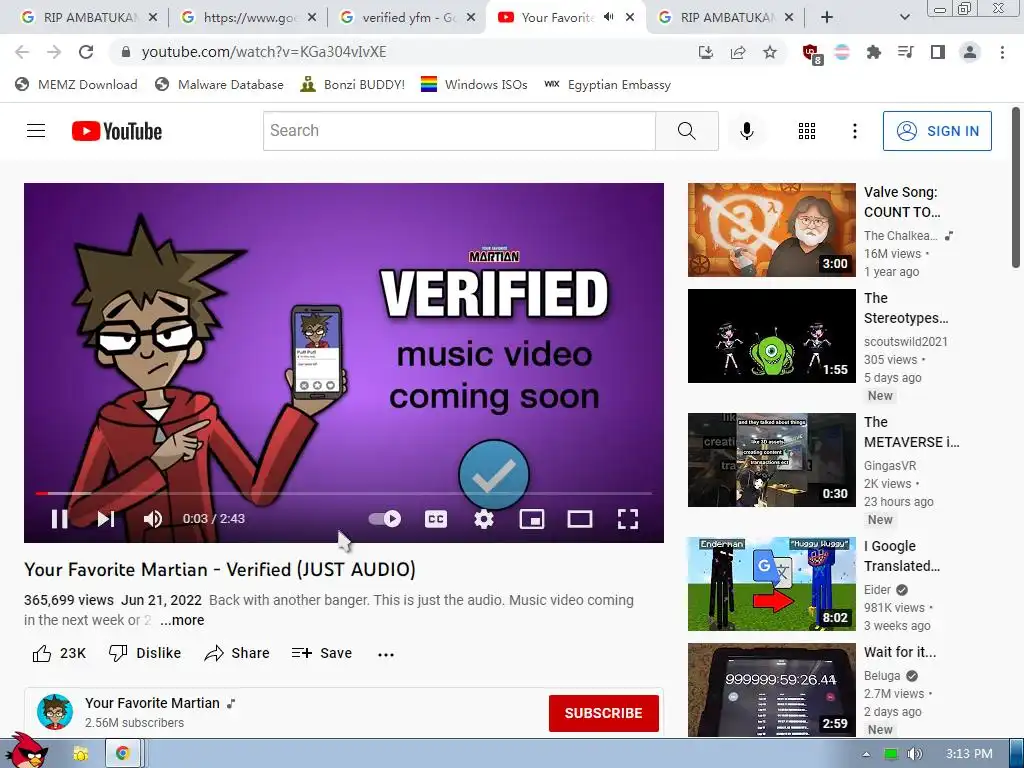1024x768 pixels.
Task: Open taskbar volume speaker icon
Action: tap(914, 754)
